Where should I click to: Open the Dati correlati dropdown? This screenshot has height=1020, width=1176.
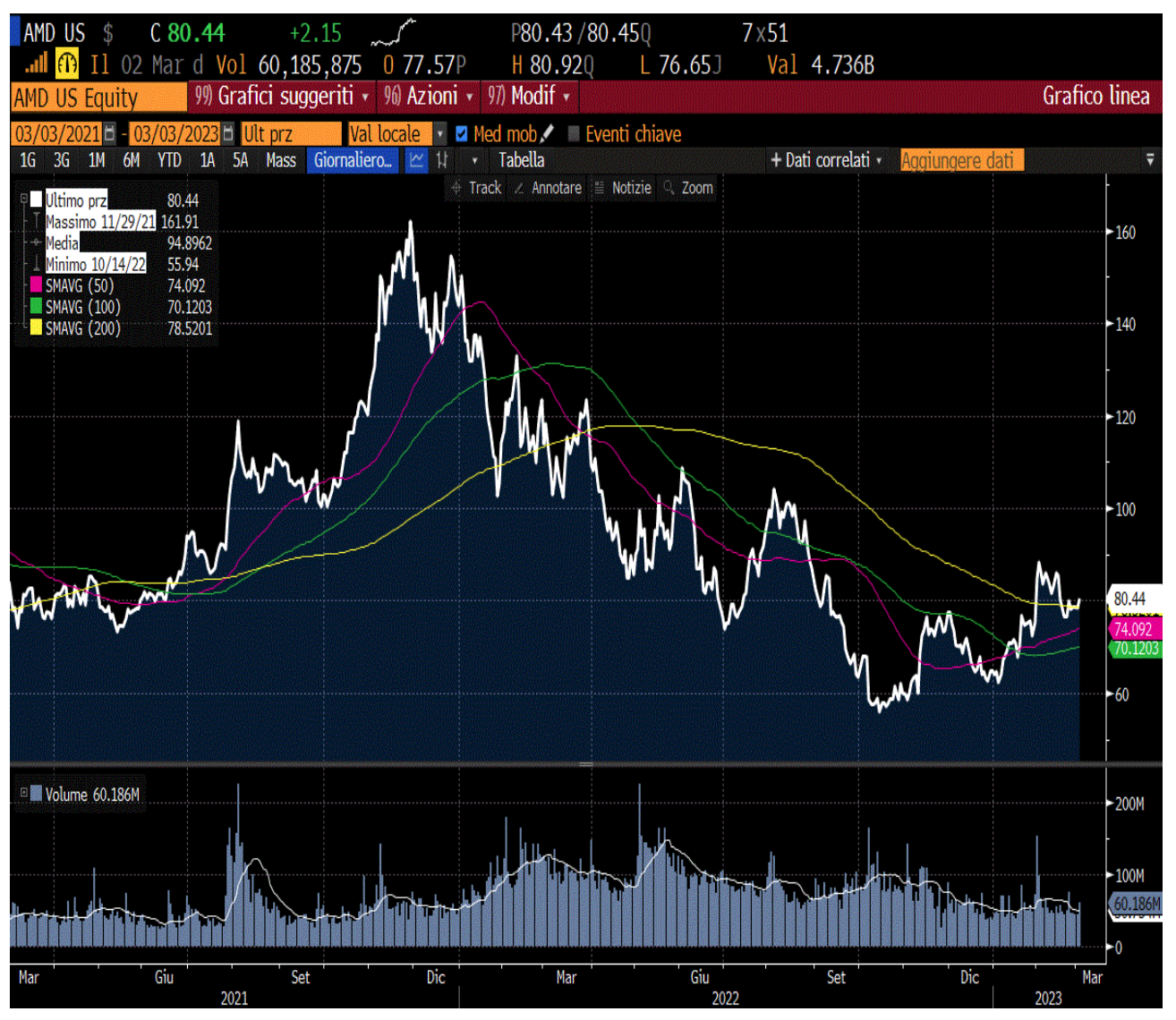pos(826,161)
